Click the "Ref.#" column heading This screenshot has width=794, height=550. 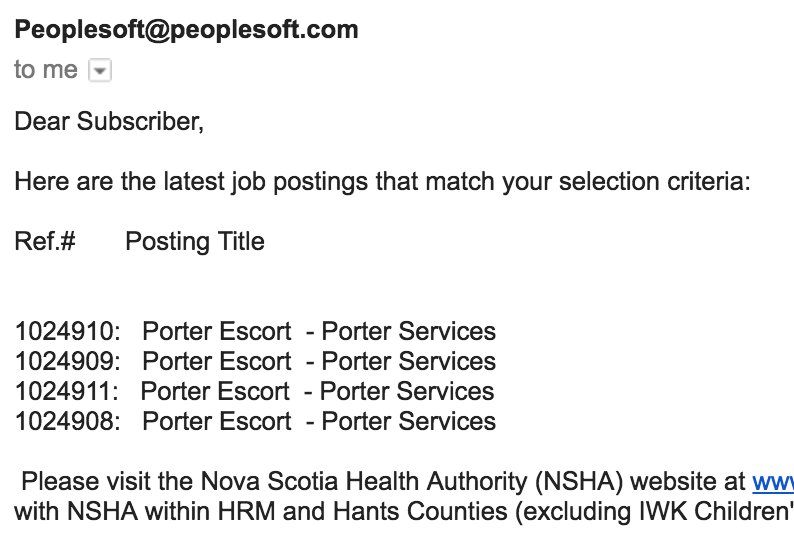(x=46, y=242)
